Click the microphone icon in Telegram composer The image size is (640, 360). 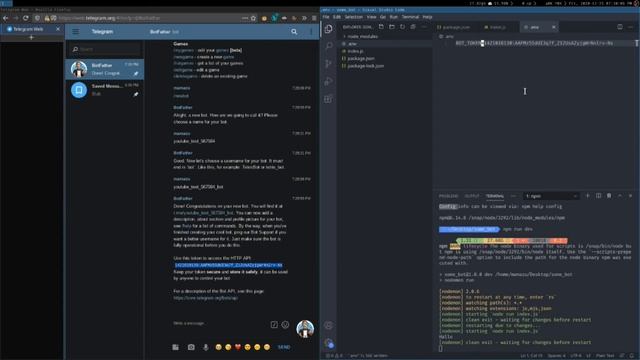pos(206,347)
